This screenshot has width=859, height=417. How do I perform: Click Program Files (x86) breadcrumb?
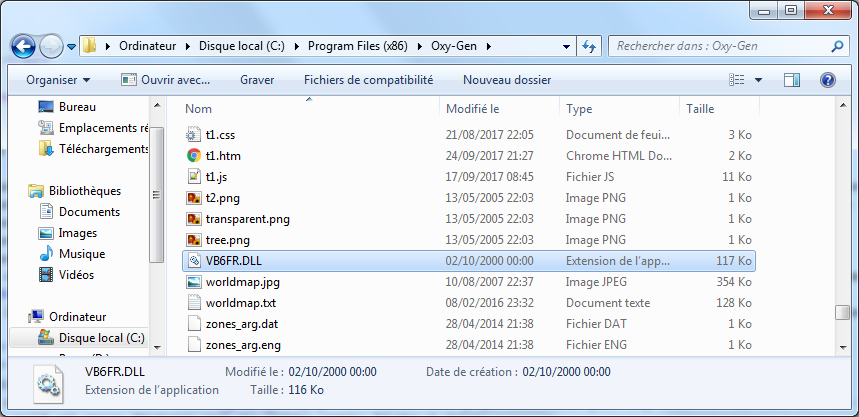click(358, 46)
